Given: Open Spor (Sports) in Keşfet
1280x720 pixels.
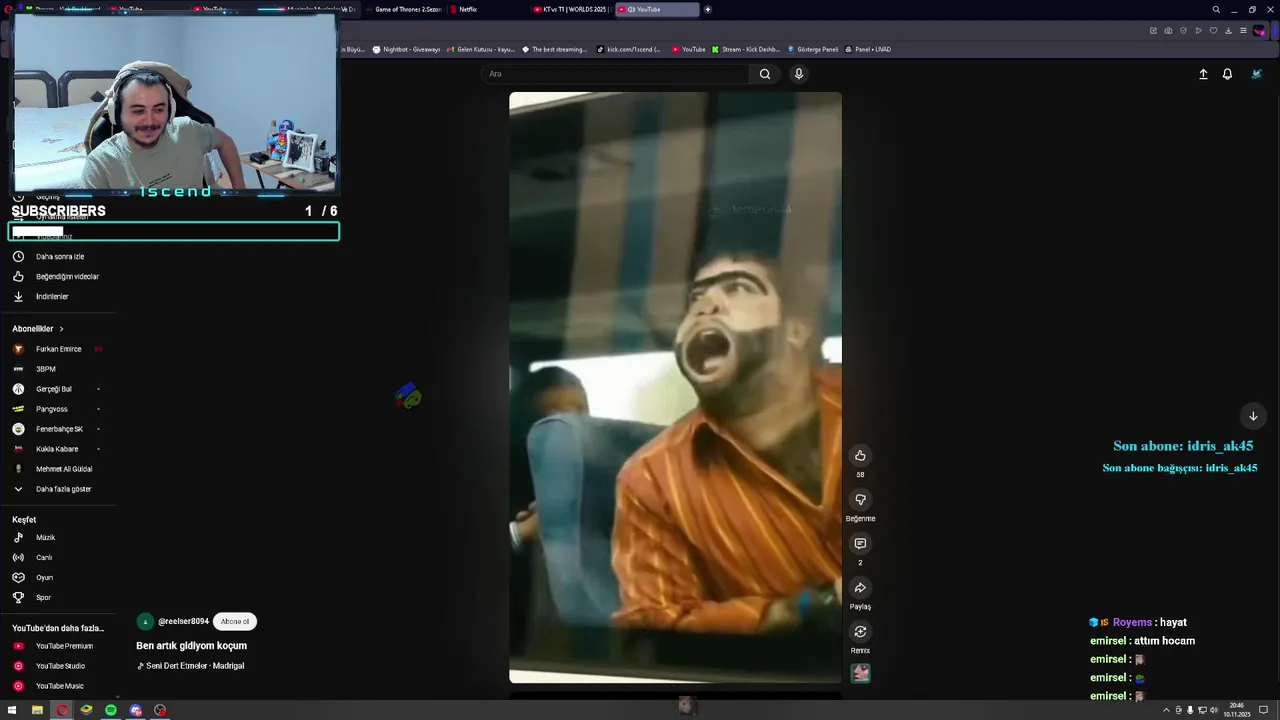Looking at the screenshot, I should tap(43, 598).
